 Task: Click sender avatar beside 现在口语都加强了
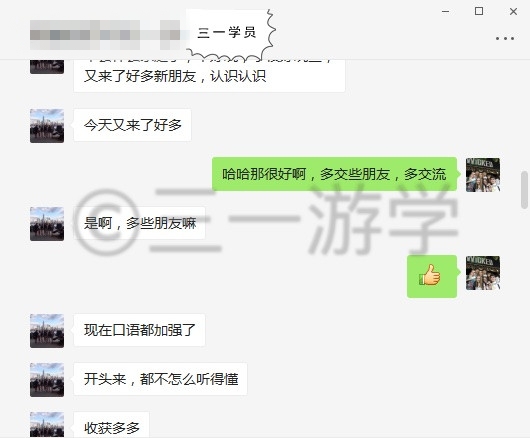(47, 331)
